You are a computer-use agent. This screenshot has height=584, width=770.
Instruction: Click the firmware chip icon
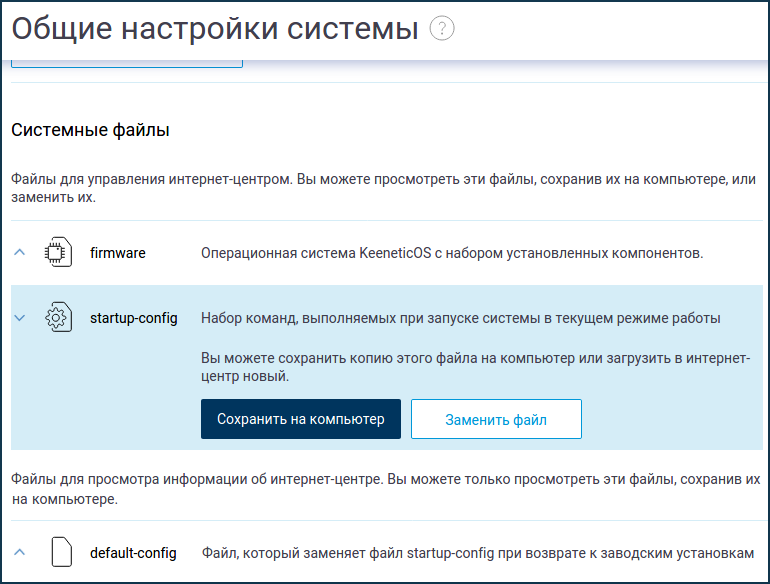[58, 252]
